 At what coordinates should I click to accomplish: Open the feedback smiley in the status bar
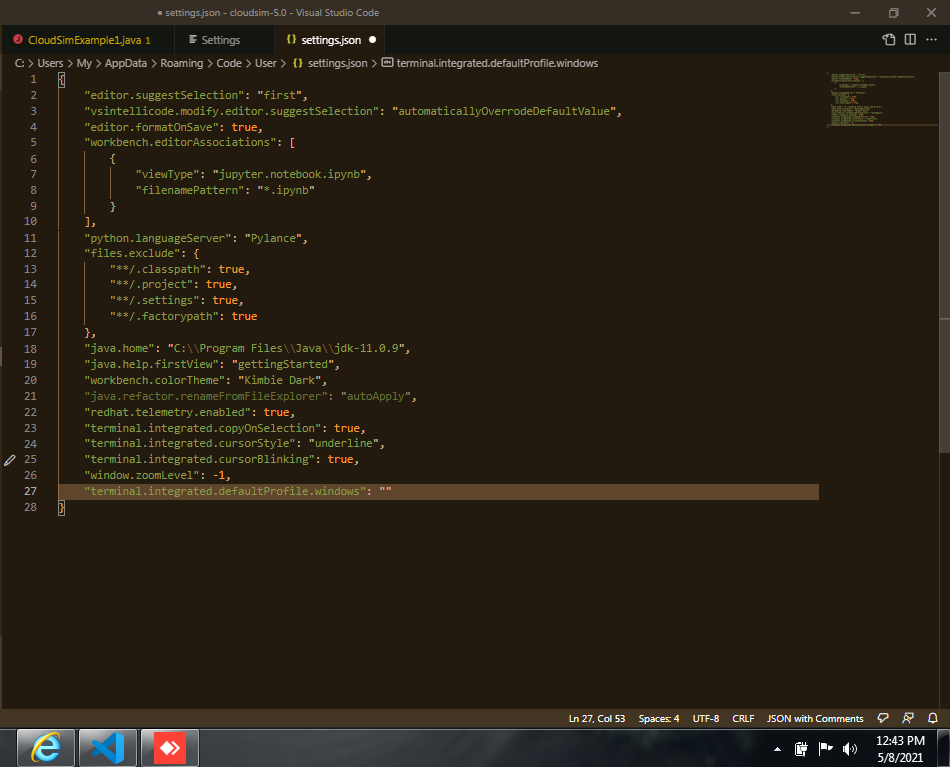(883, 718)
